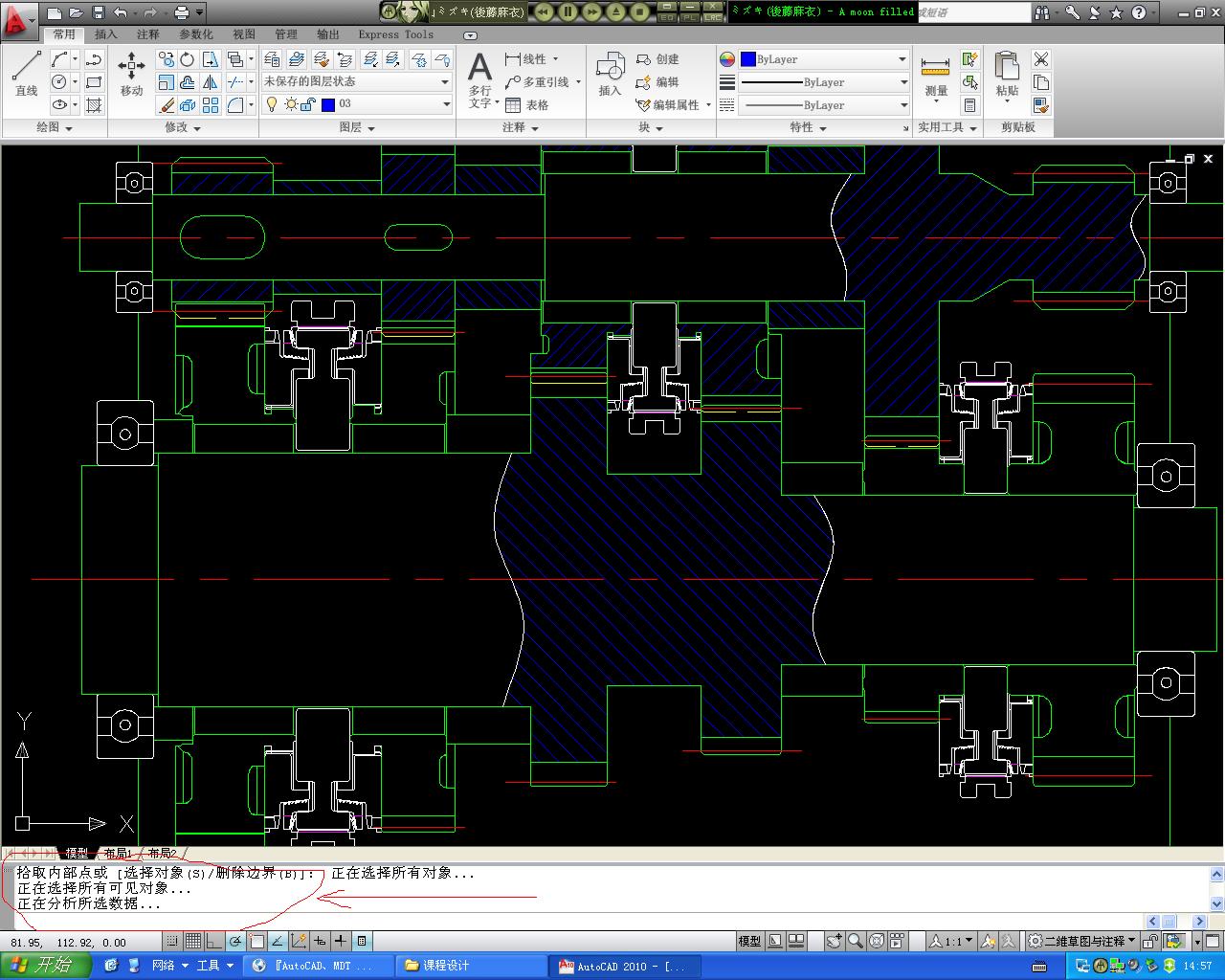
Task: Toggle grid display in status bar
Action: 192,941
